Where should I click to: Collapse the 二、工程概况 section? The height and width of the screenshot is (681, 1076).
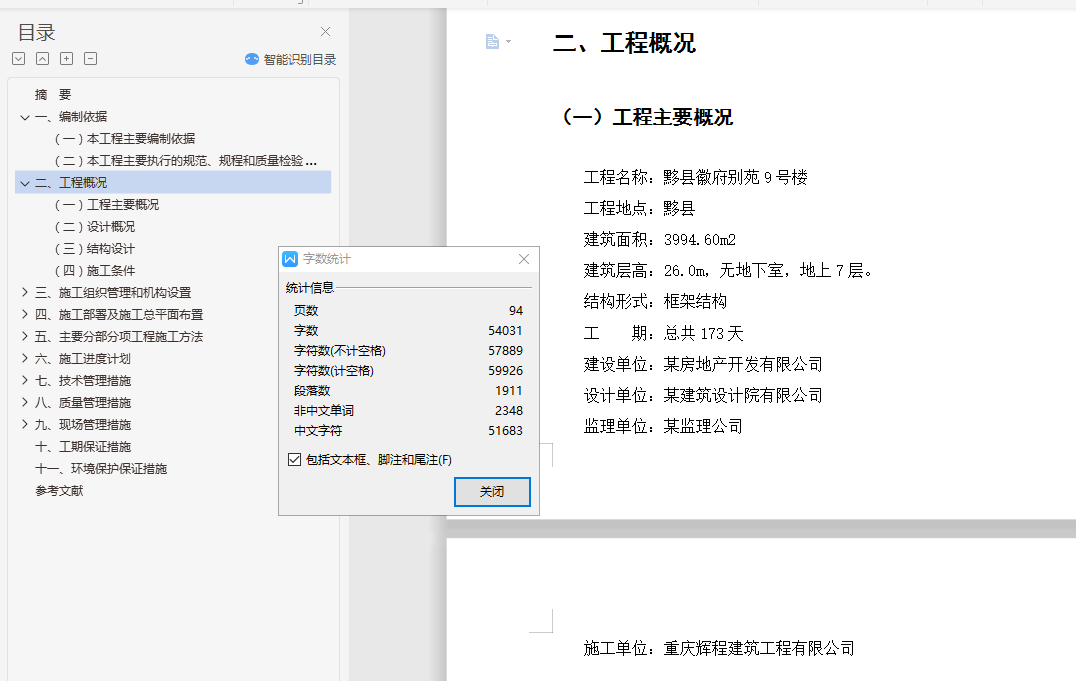[x=25, y=183]
